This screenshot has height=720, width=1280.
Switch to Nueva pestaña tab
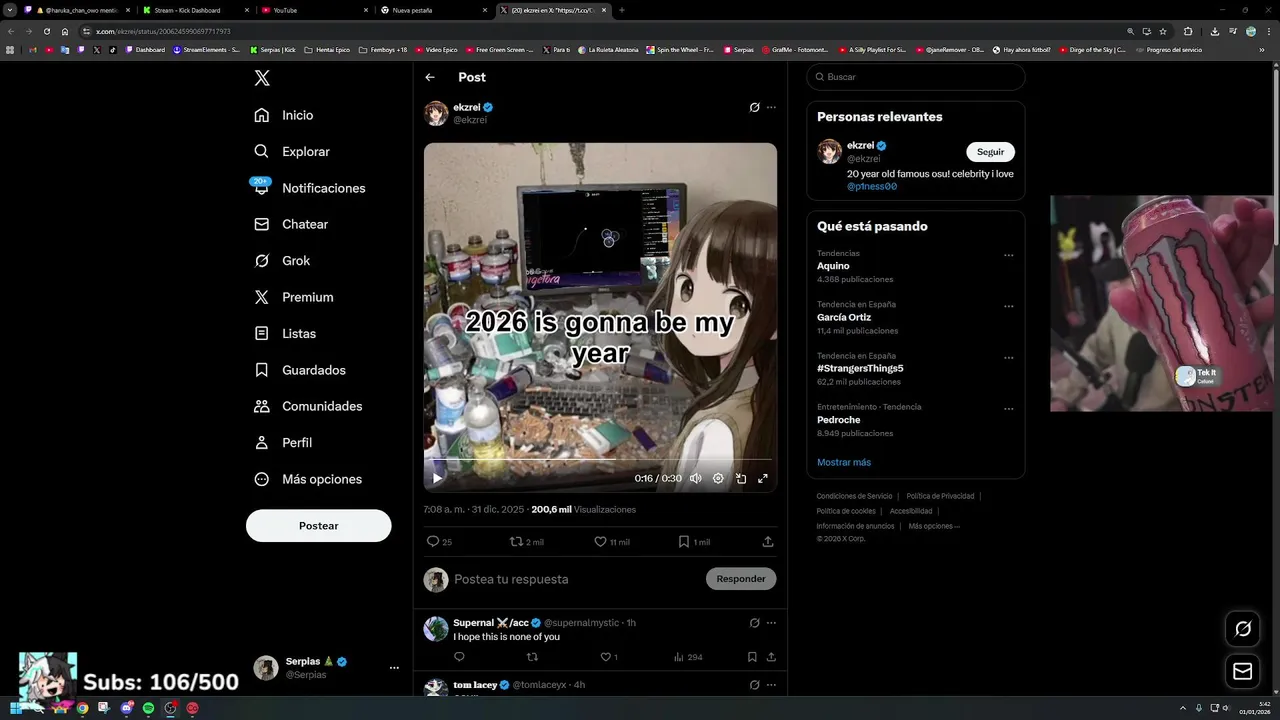coord(432,10)
